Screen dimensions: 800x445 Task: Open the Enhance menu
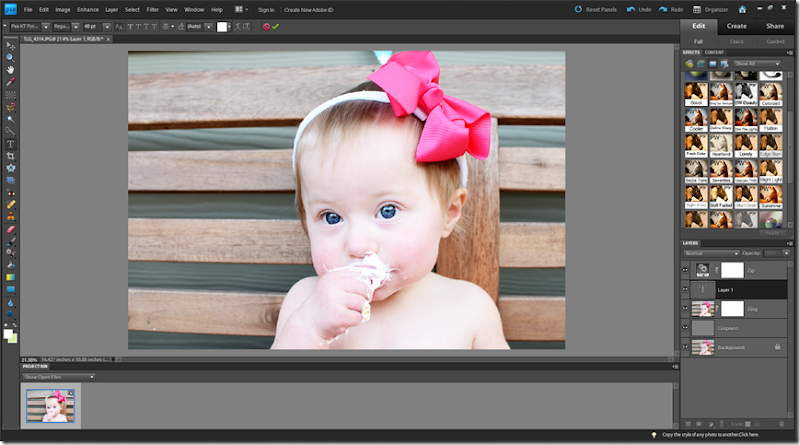[x=88, y=9]
